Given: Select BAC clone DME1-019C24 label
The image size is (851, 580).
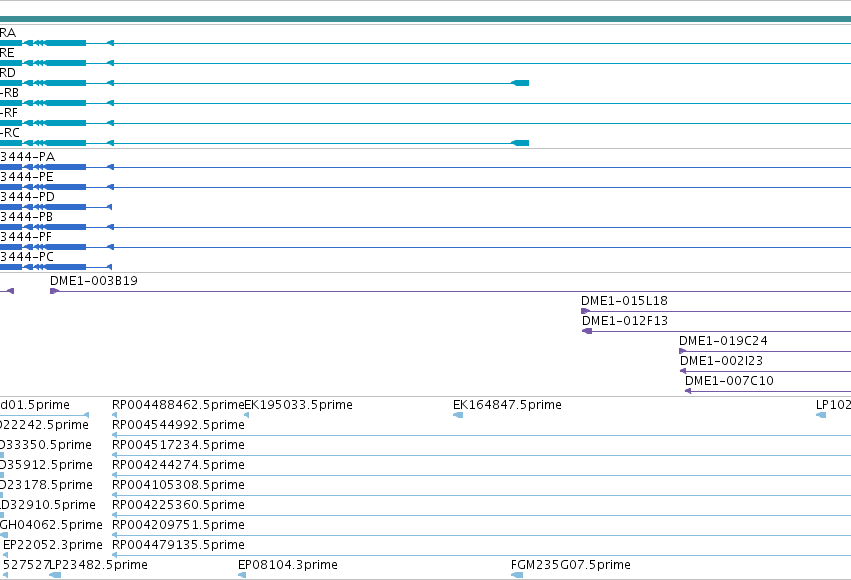Looking at the screenshot, I should point(723,341).
